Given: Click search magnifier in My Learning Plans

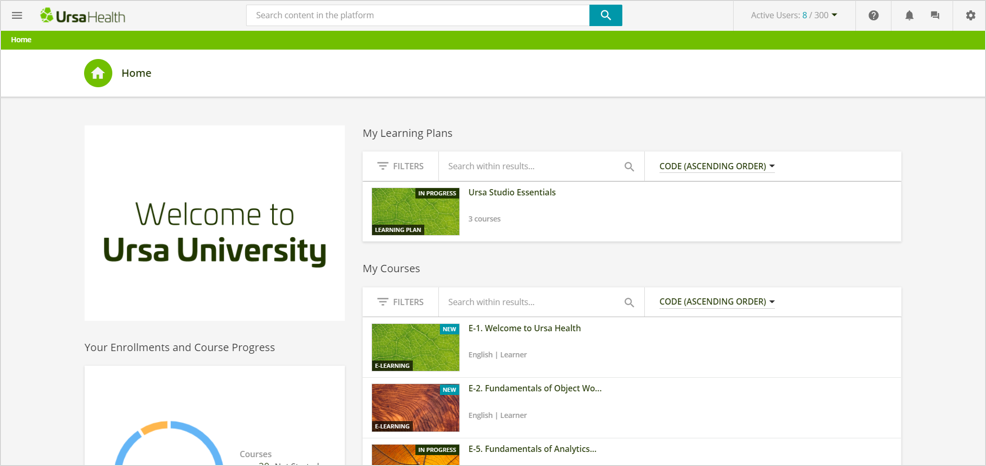Looking at the screenshot, I should tap(629, 167).
